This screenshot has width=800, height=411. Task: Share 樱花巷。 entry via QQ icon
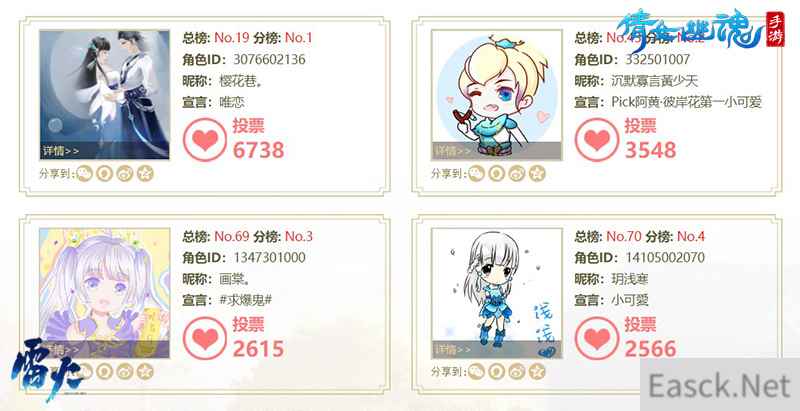(x=105, y=174)
